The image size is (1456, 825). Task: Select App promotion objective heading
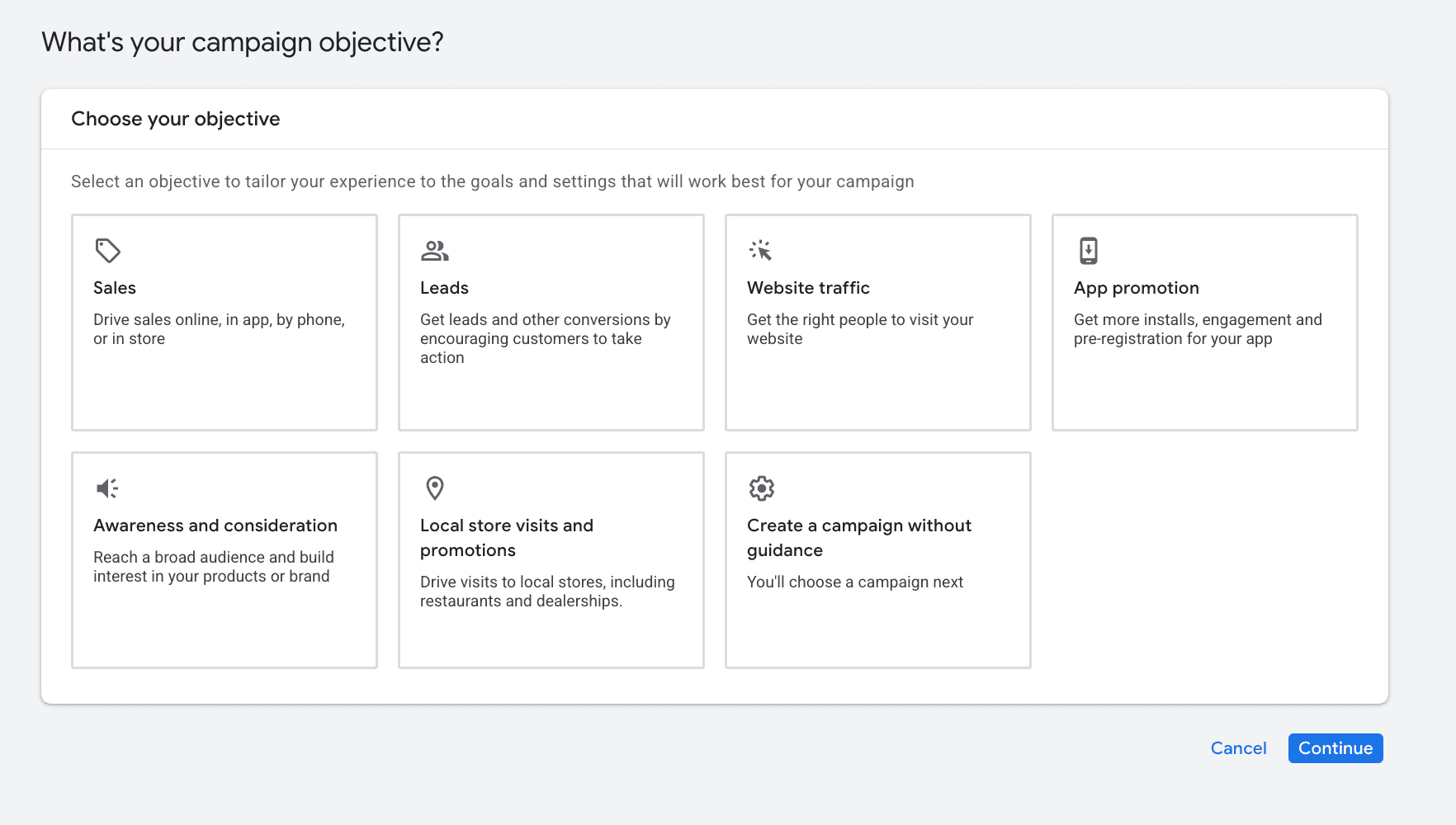1136,288
